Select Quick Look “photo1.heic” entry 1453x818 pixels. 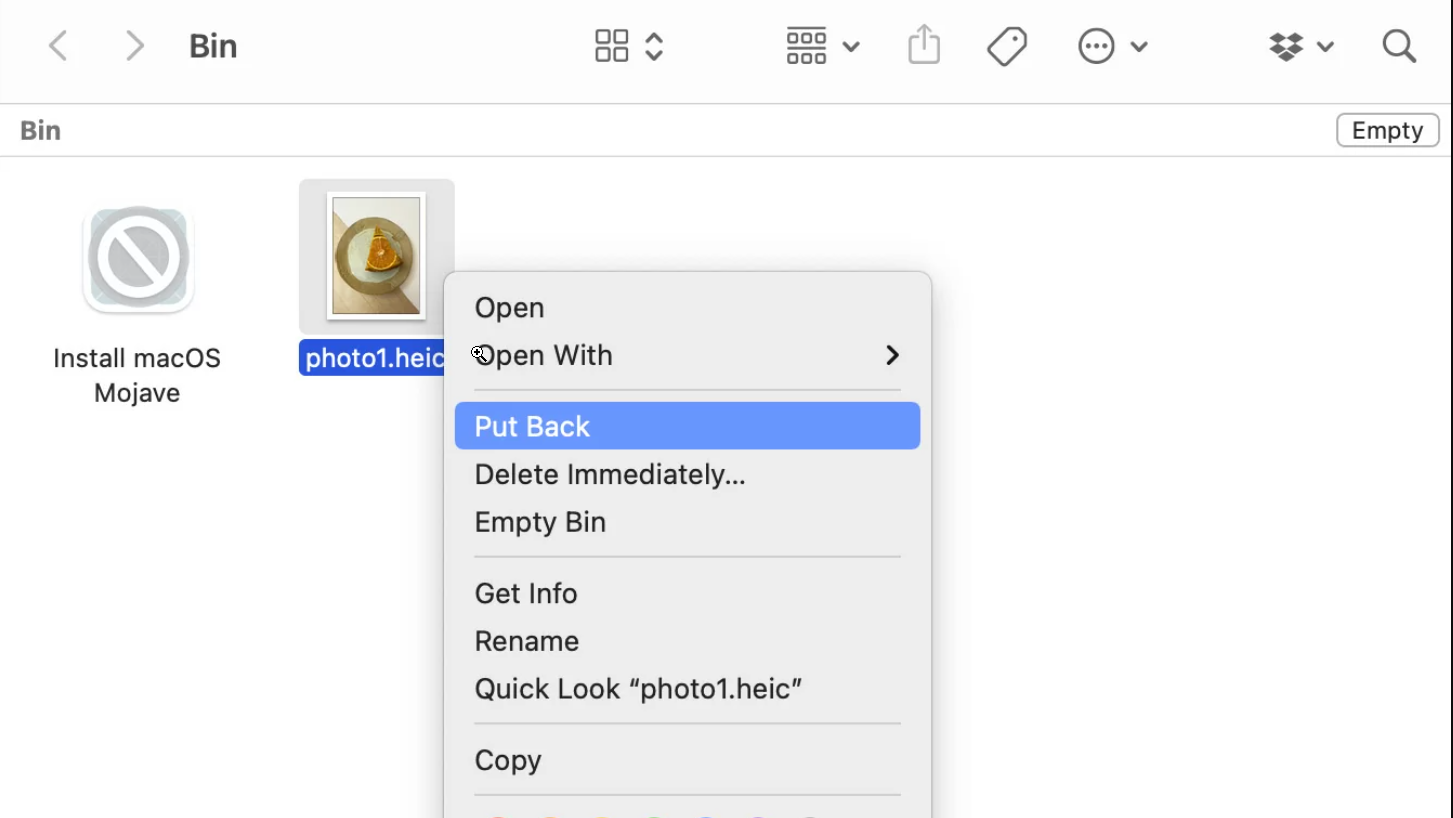coord(687,689)
